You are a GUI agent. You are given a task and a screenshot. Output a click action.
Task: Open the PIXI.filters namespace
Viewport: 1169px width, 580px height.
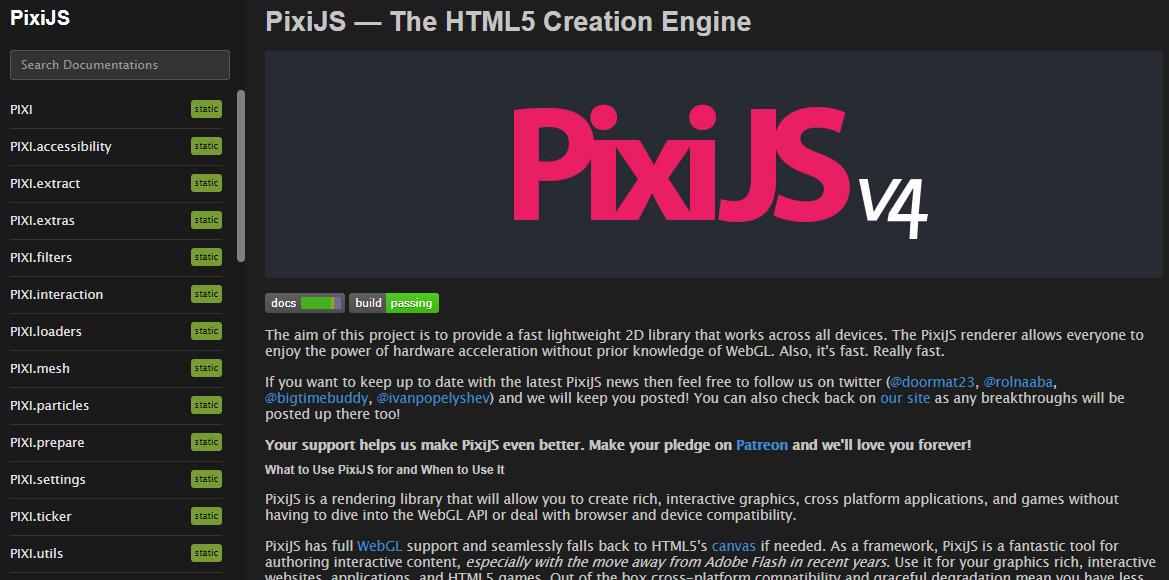pyautogui.click(x=41, y=257)
